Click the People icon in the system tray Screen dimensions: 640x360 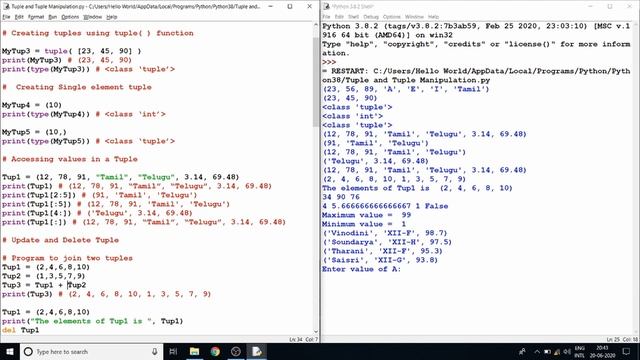(x=522, y=351)
